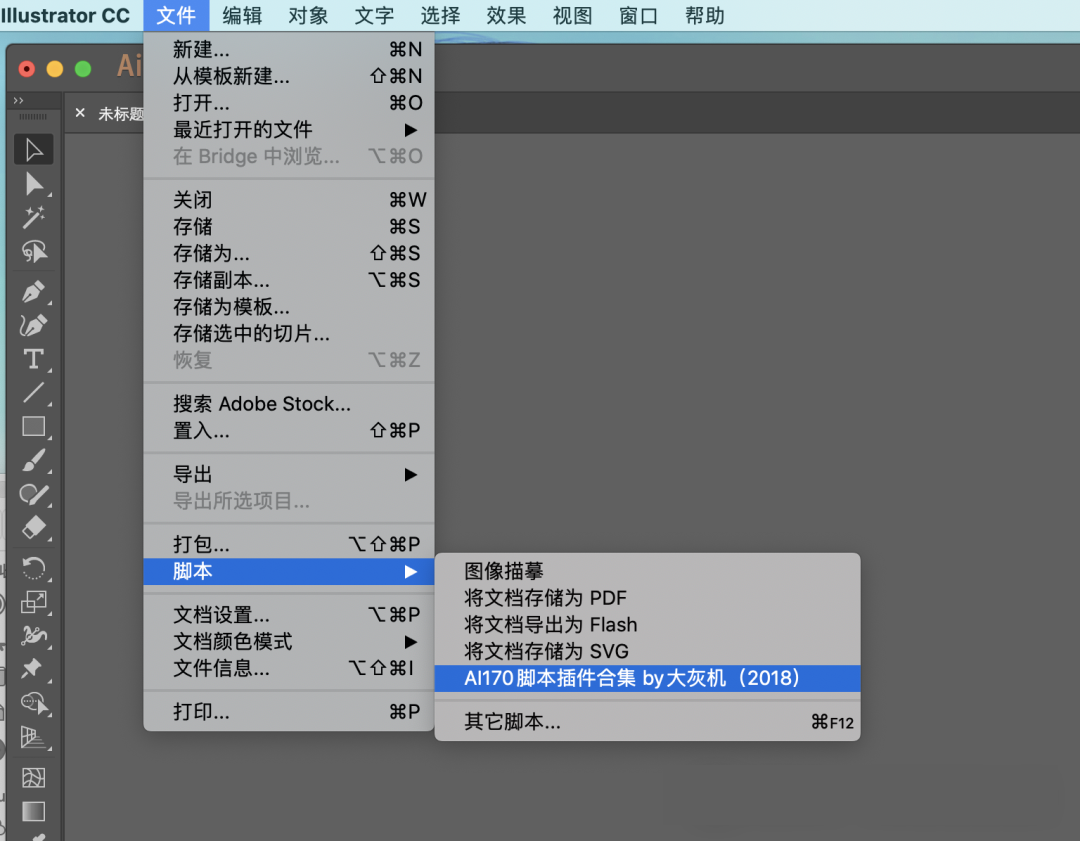Open the 窗口 menu
The width and height of the screenshot is (1080, 841).
(x=638, y=15)
